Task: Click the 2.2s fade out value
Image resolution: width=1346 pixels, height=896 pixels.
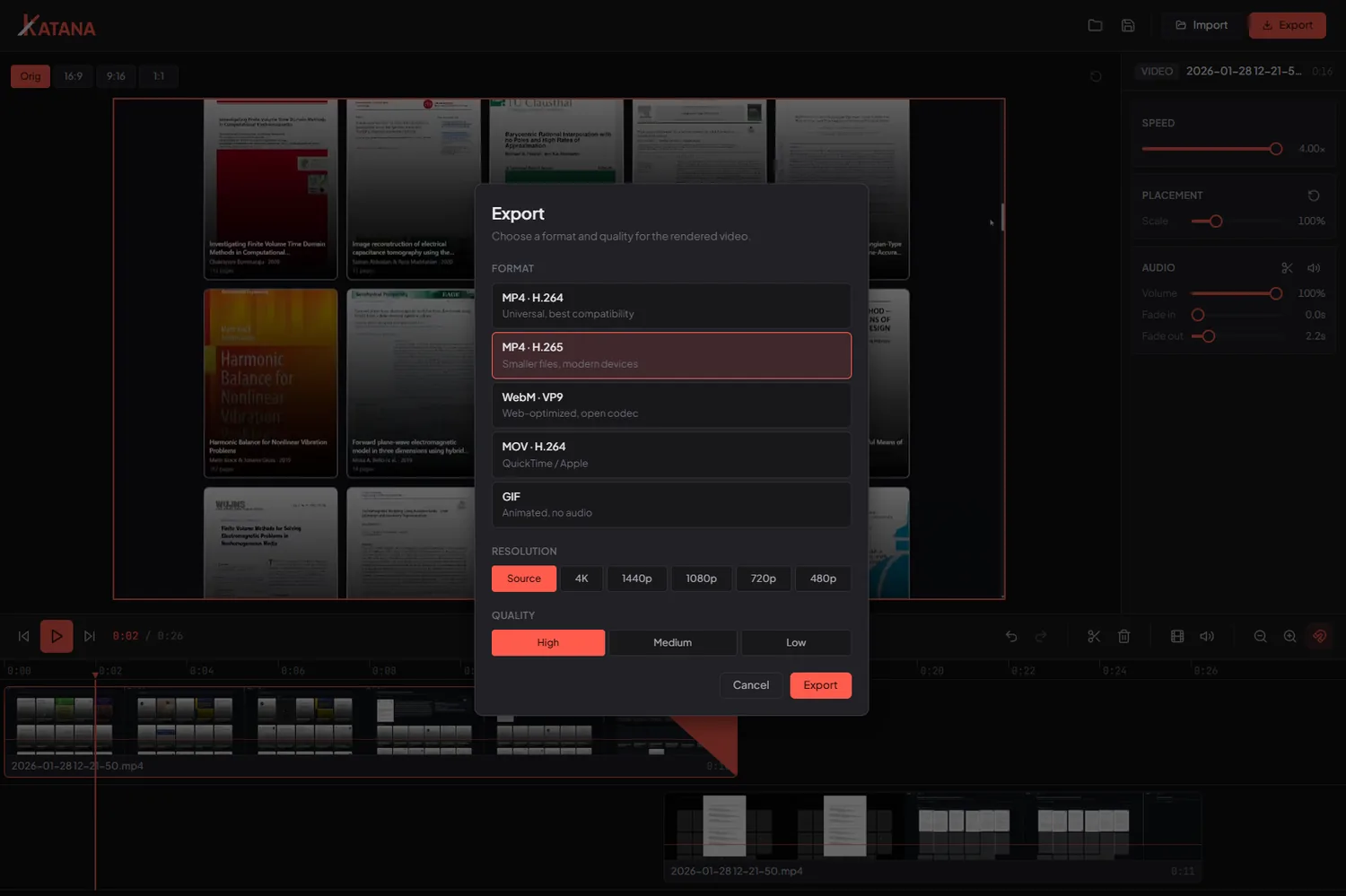Action: tap(1315, 336)
